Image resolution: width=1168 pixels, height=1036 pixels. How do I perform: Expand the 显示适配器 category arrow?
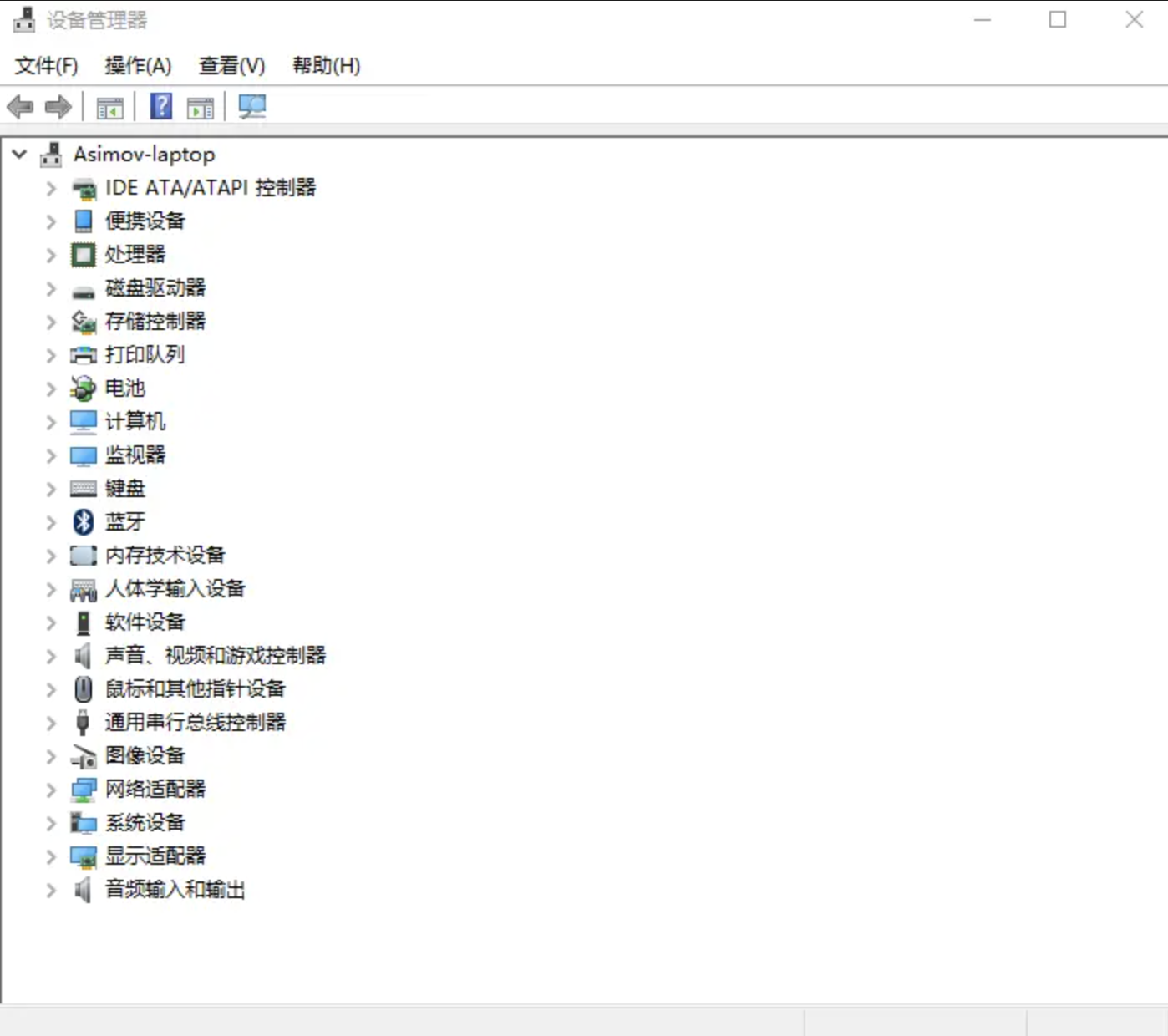coord(51,856)
